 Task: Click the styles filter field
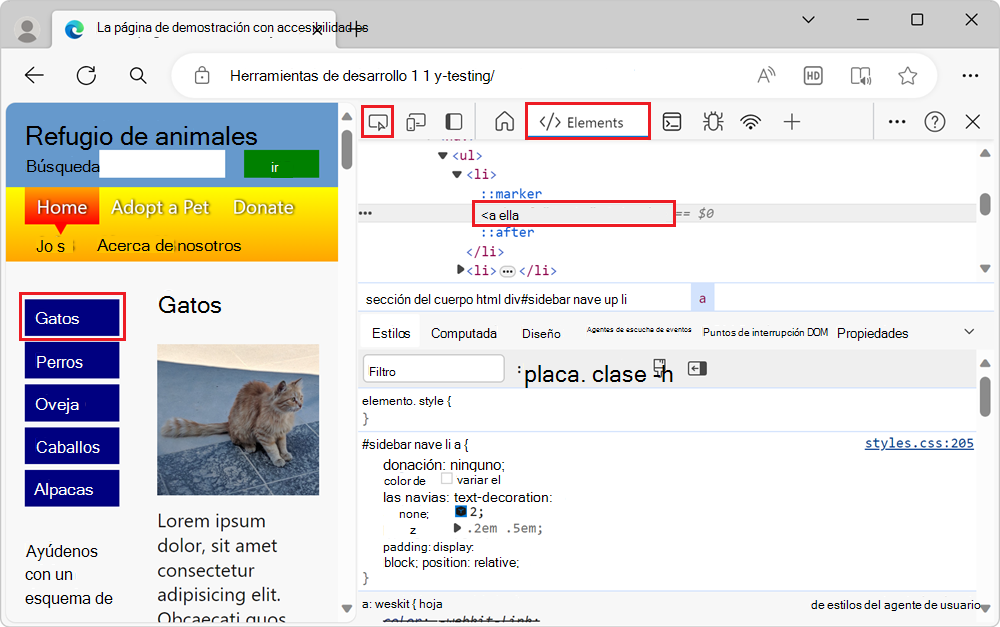tap(433, 369)
